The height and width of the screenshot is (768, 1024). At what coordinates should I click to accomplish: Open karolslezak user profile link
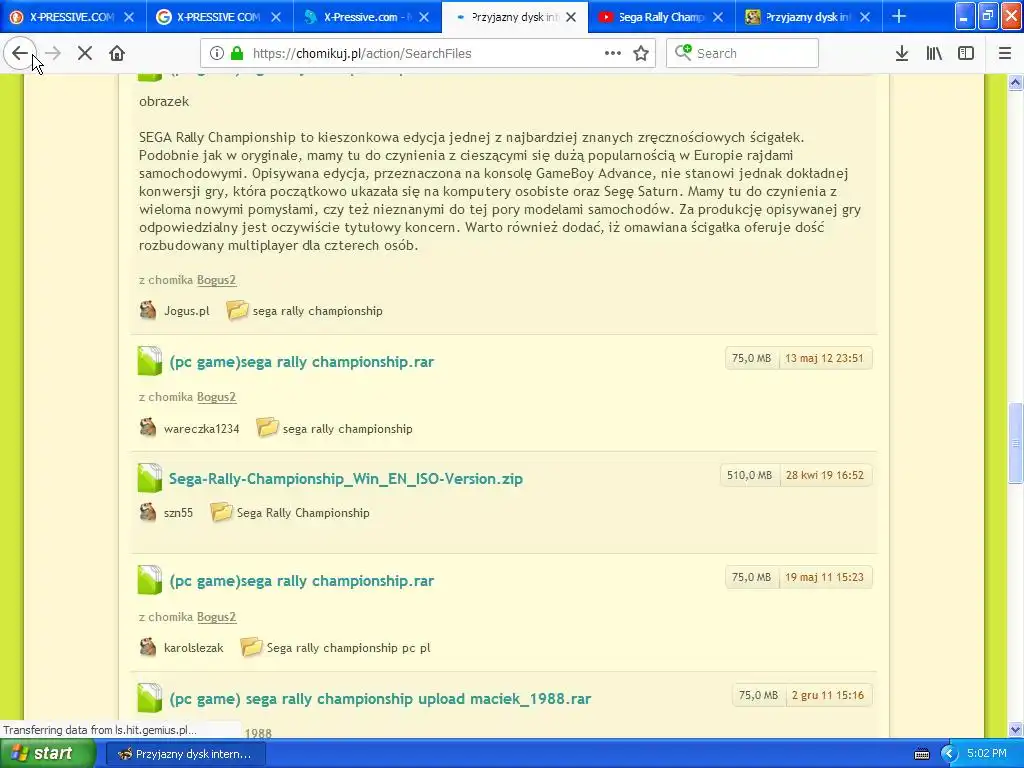coord(194,648)
